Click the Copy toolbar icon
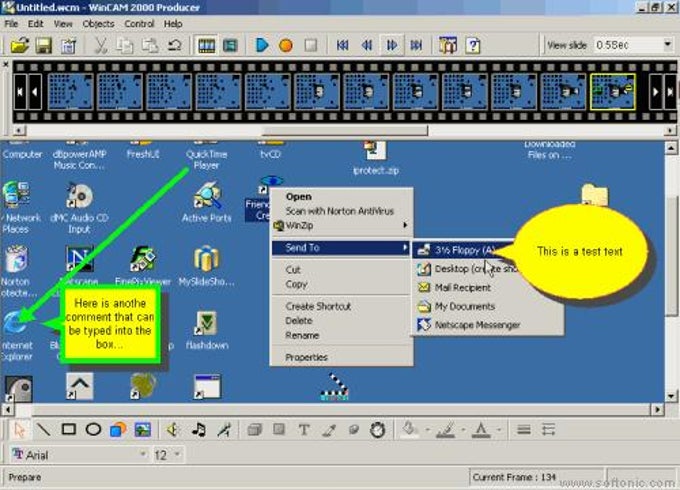This screenshot has height=490, width=680. [125, 45]
